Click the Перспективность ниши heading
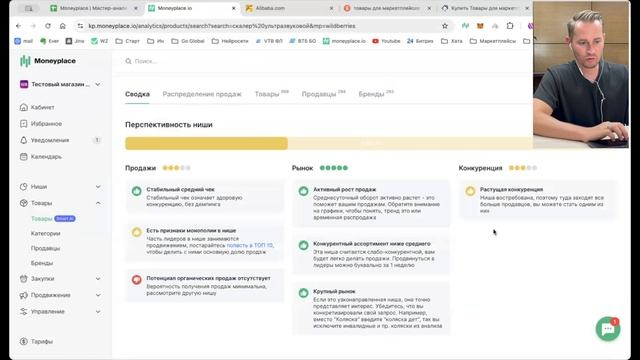 [169, 125]
